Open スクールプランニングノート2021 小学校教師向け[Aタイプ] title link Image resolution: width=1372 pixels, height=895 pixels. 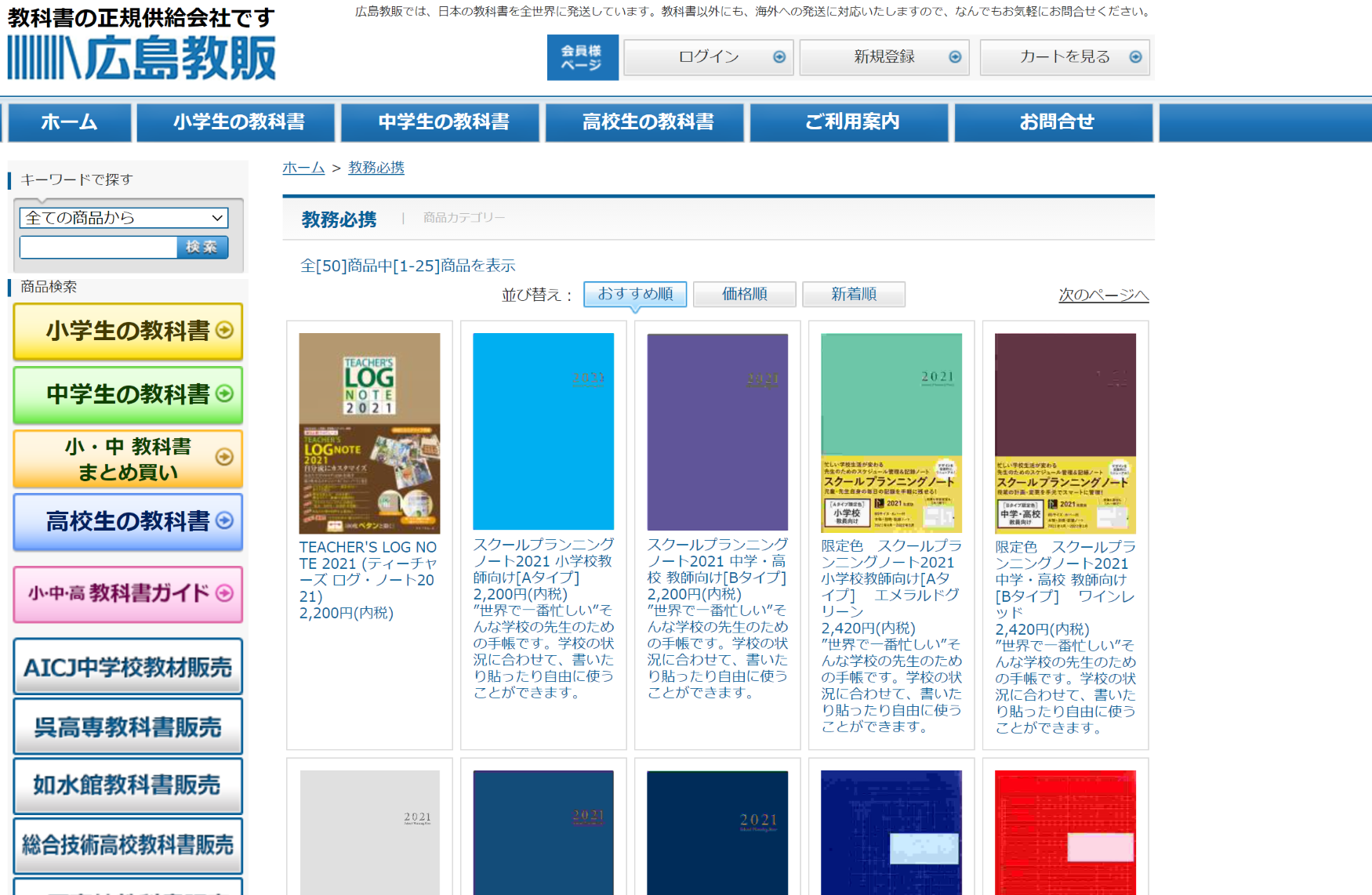(x=543, y=561)
